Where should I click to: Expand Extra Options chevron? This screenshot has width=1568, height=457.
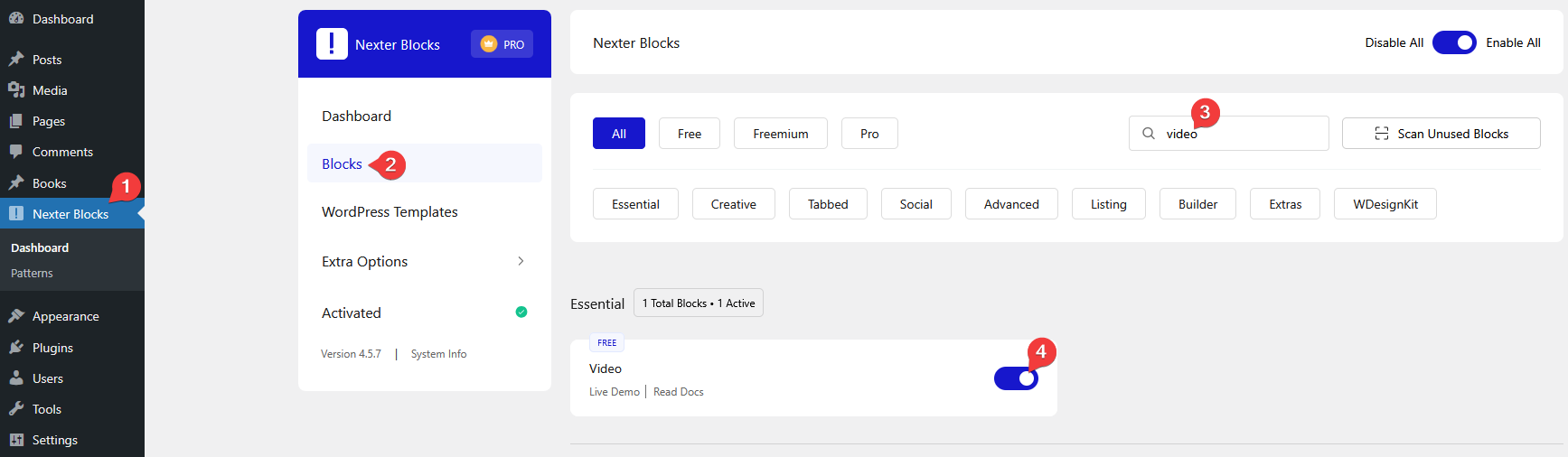(x=521, y=261)
